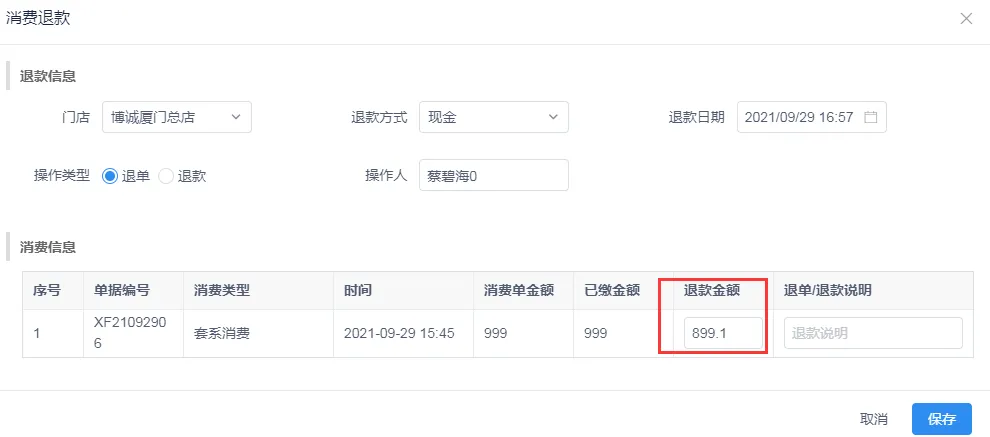Click the chevron arrow in 退款方式 dropdown

click(553, 117)
